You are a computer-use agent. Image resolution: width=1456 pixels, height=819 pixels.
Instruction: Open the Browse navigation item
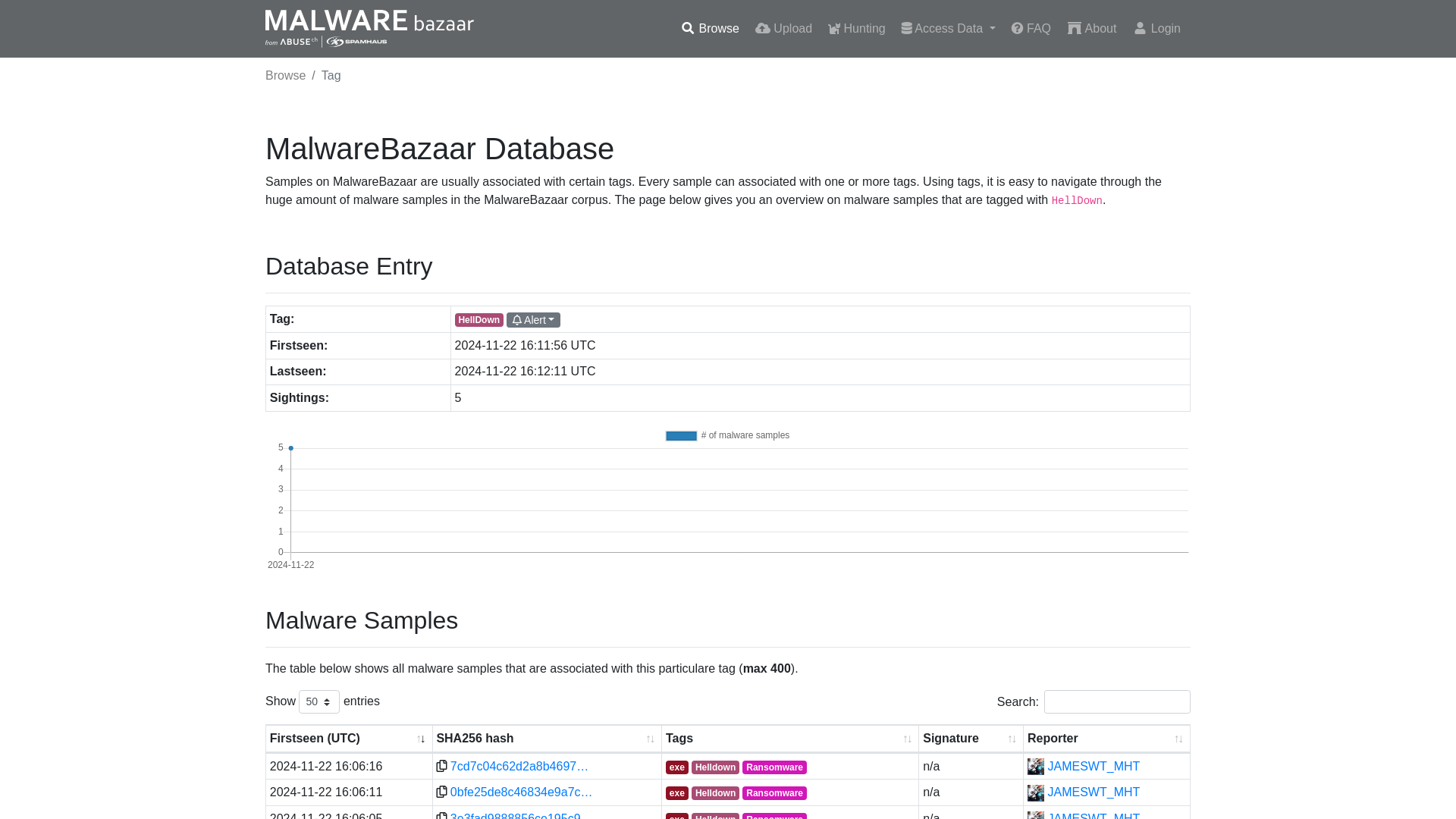click(710, 29)
